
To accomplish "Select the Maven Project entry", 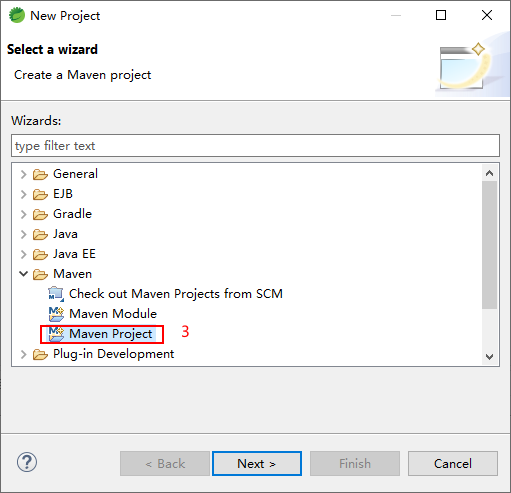I will click(x=111, y=334).
